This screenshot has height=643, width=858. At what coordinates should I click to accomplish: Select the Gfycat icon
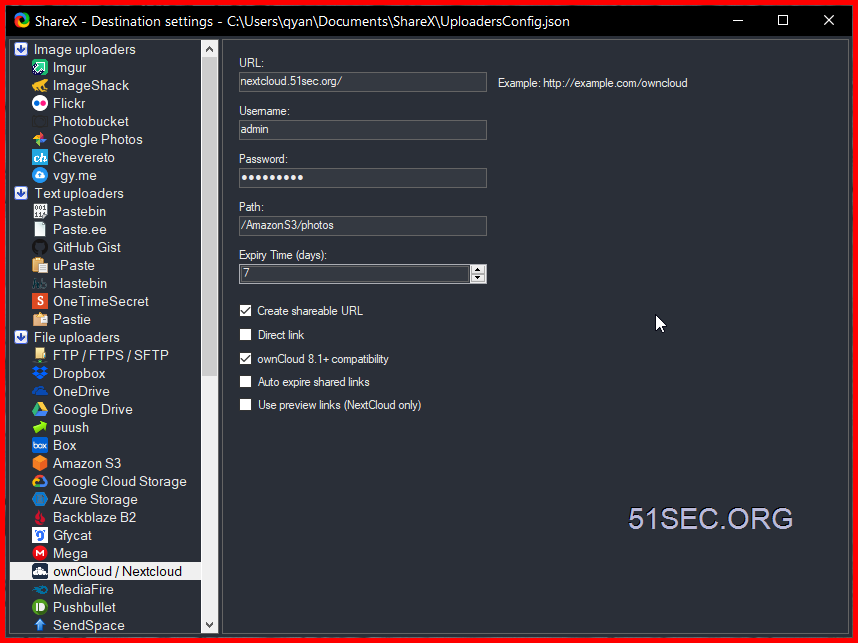[x=40, y=535]
